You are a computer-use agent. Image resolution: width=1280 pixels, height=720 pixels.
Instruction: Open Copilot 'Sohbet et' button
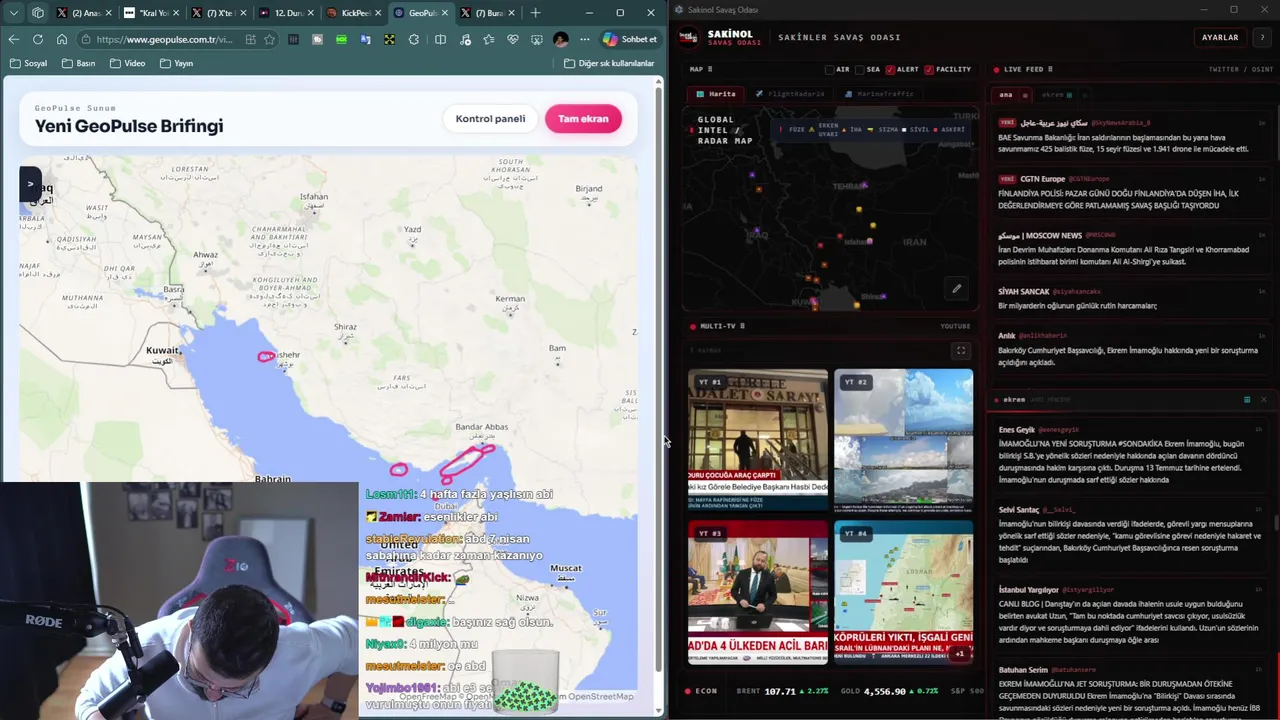(630, 39)
